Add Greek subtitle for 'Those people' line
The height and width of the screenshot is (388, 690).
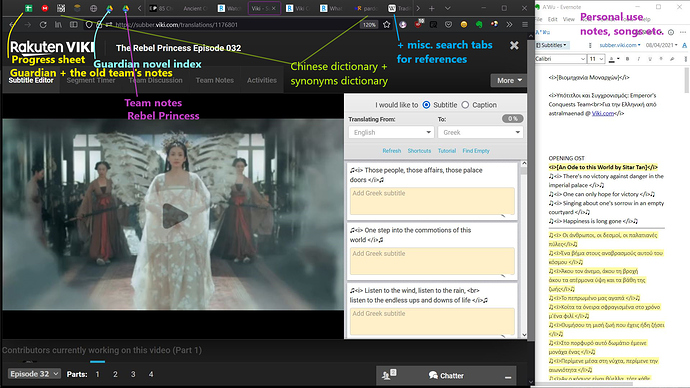pyautogui.click(x=433, y=201)
